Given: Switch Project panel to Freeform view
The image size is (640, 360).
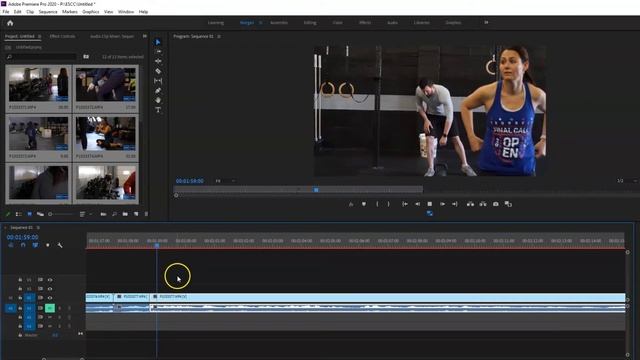Looking at the screenshot, I should click(40, 214).
